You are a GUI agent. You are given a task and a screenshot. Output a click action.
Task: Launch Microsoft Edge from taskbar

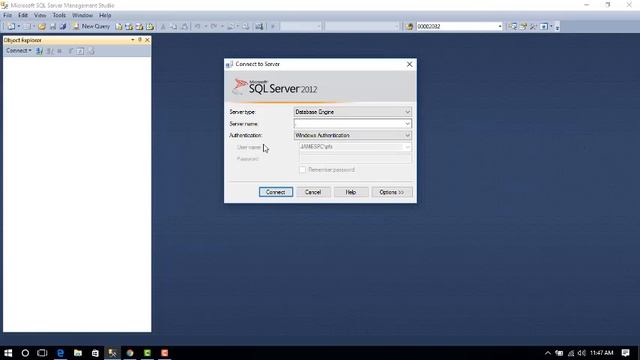[x=60, y=353]
